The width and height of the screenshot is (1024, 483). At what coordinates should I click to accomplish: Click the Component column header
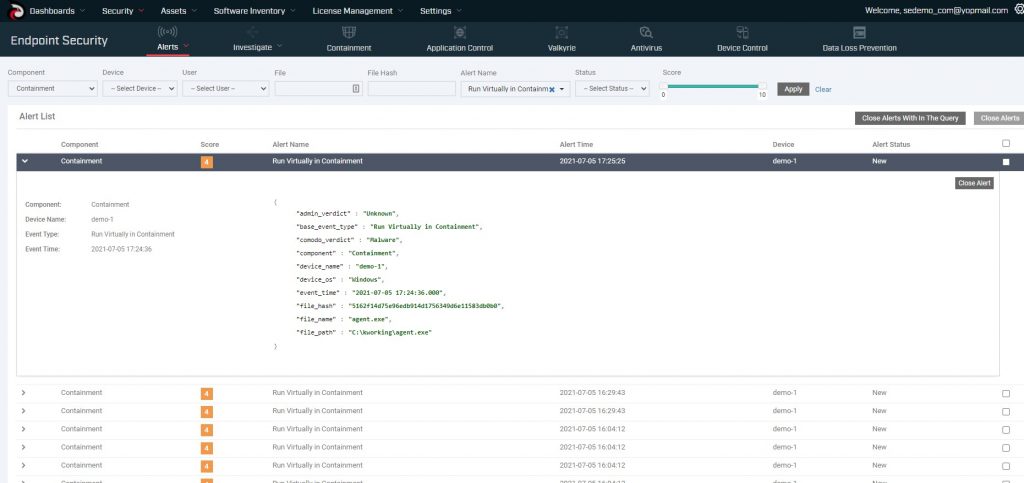[x=80, y=144]
